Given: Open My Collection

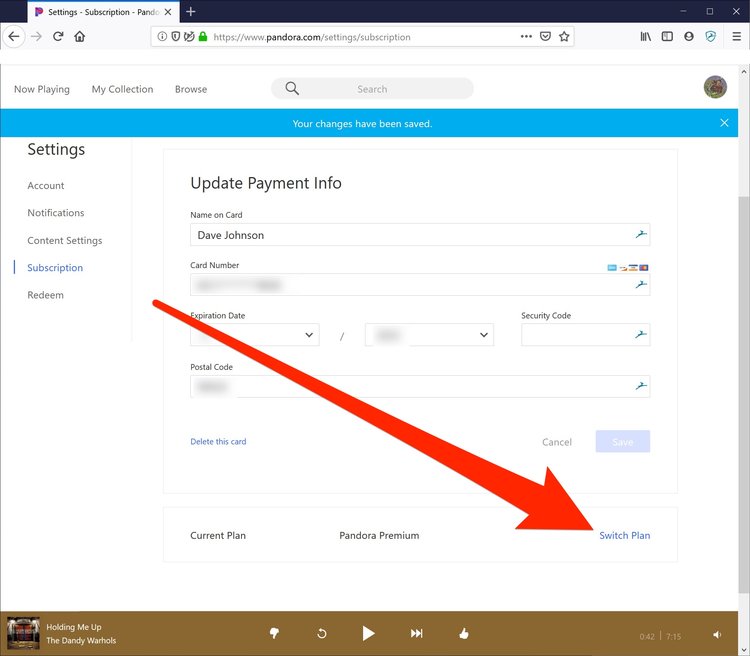Looking at the screenshot, I should 122,89.
